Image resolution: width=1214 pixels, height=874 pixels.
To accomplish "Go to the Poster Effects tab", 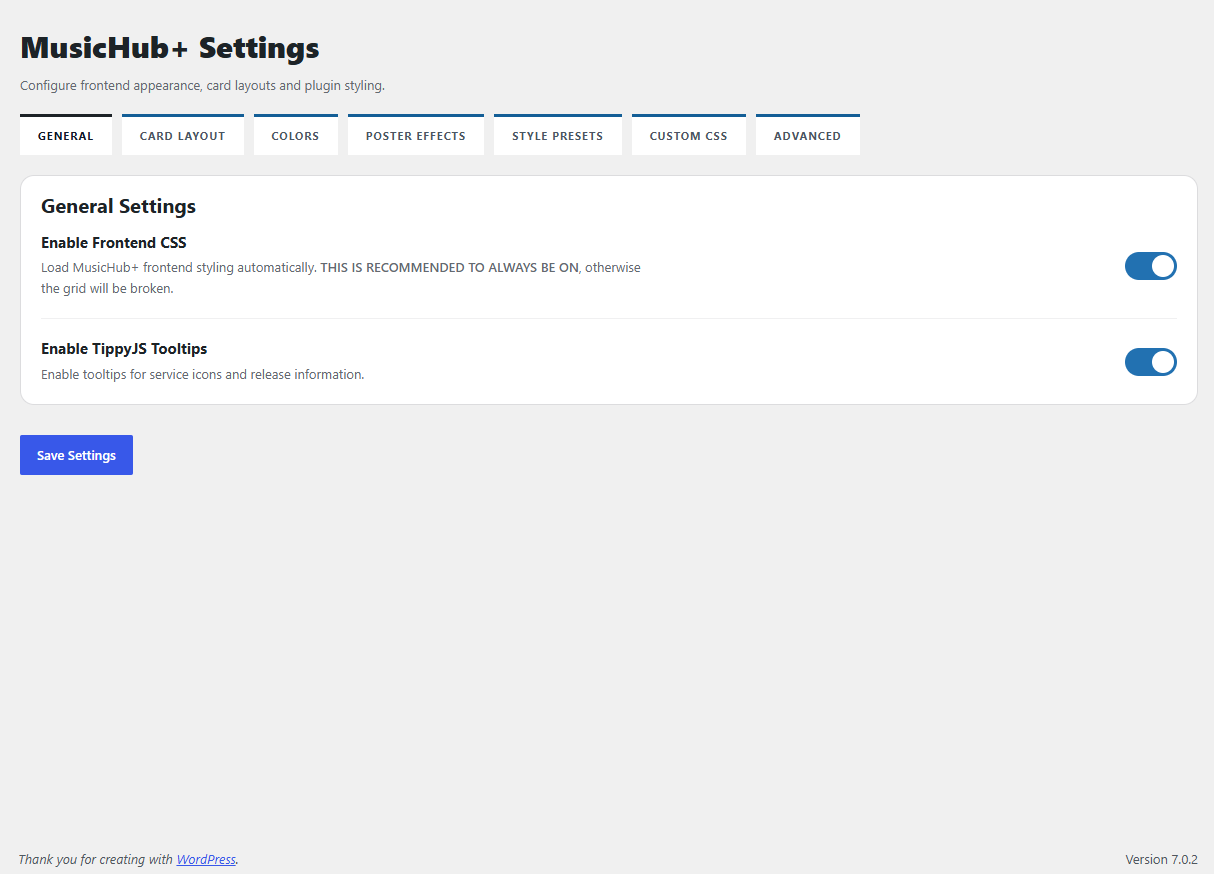I will coord(416,135).
